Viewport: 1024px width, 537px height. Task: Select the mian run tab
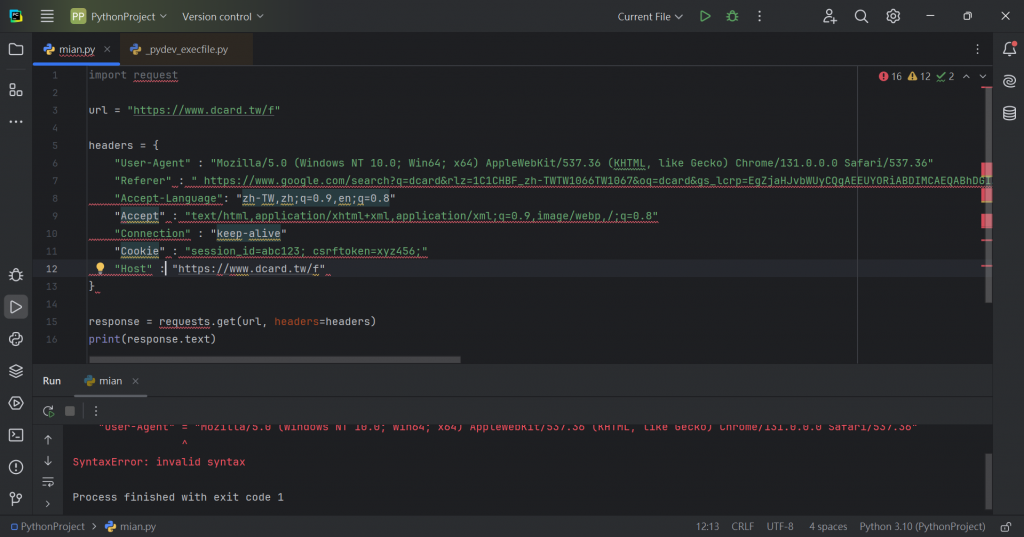[110, 381]
